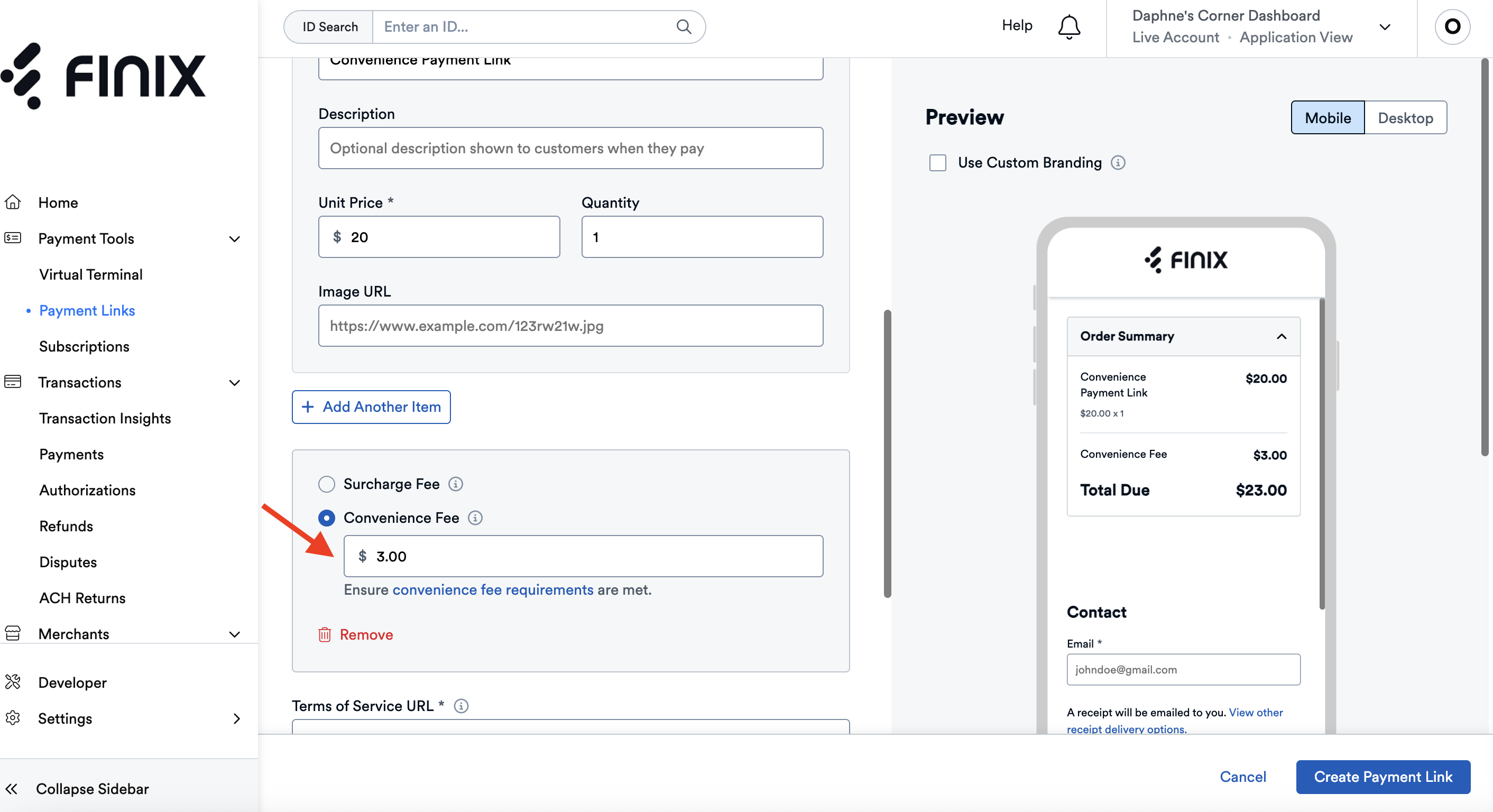
Task: Click Cancel
Action: pyautogui.click(x=1242, y=777)
